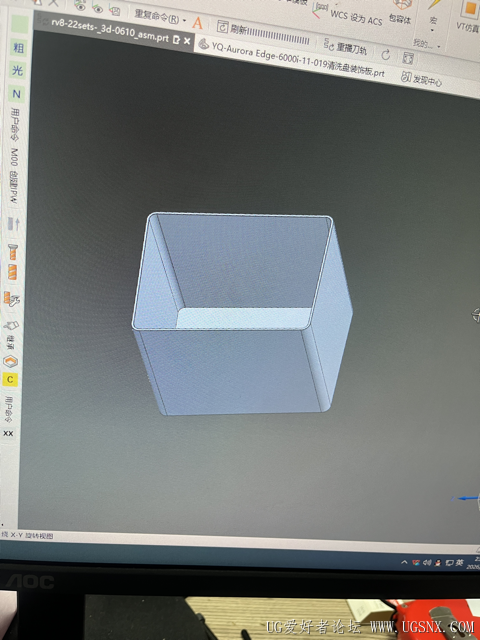The height and width of the screenshot is (640, 480).
Task: Click the blank green button above 粗
Action: pyautogui.click(x=19, y=24)
